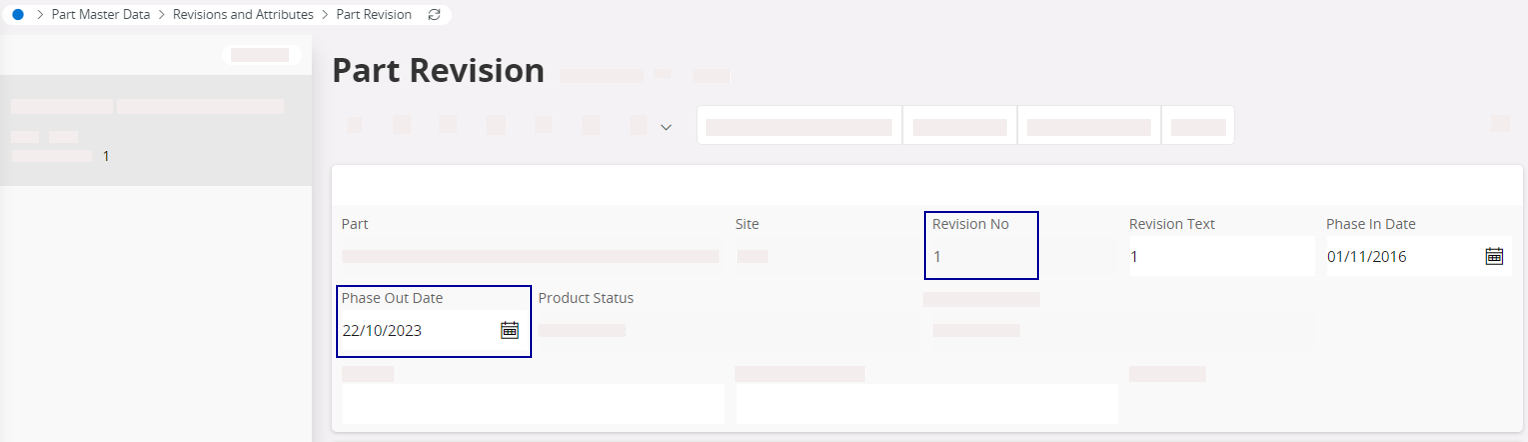
Task: Click the Phase In Date label
Action: pos(1371,224)
